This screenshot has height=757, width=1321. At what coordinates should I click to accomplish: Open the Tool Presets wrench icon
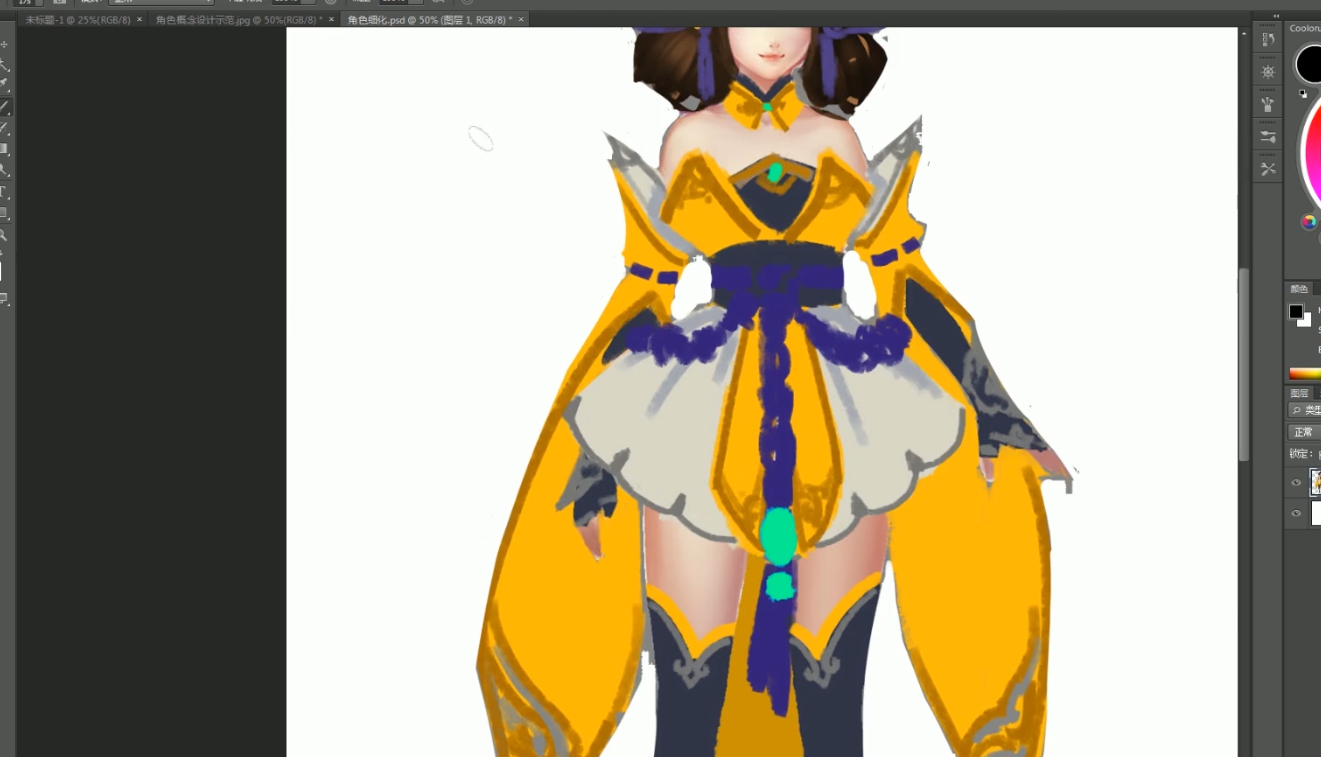tap(1268, 169)
